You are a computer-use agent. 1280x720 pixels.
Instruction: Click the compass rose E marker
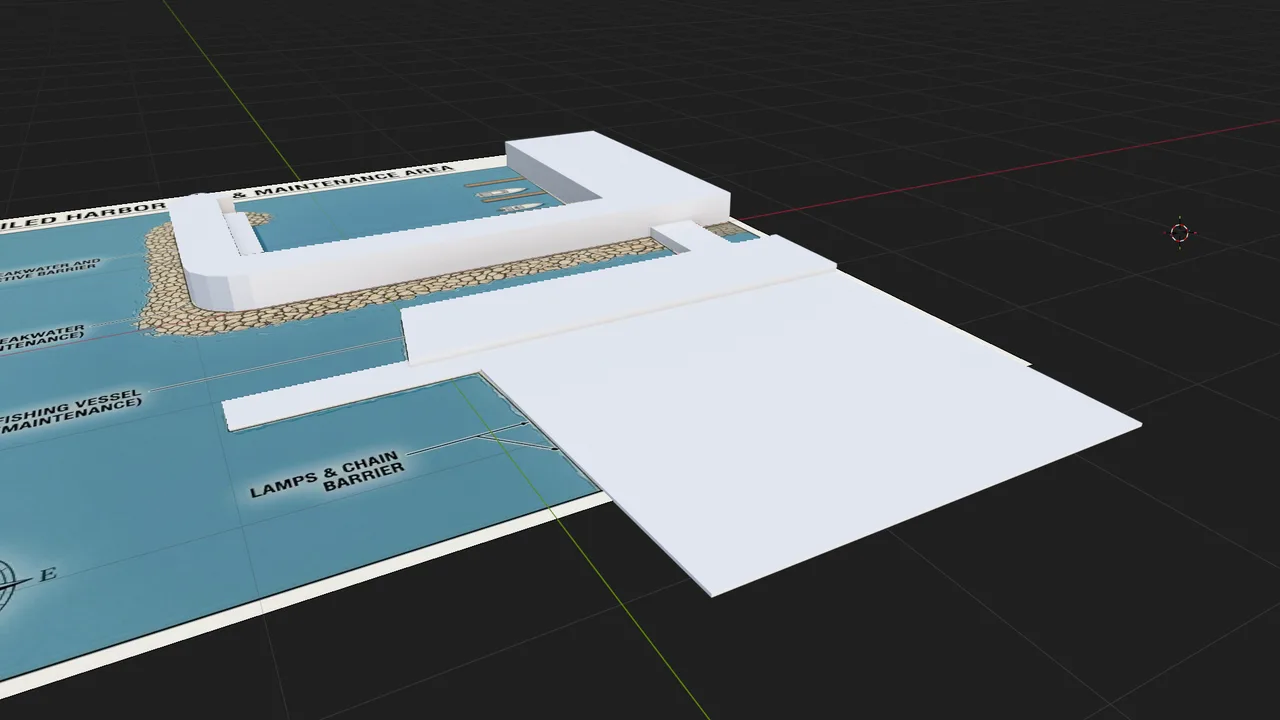coord(47,575)
